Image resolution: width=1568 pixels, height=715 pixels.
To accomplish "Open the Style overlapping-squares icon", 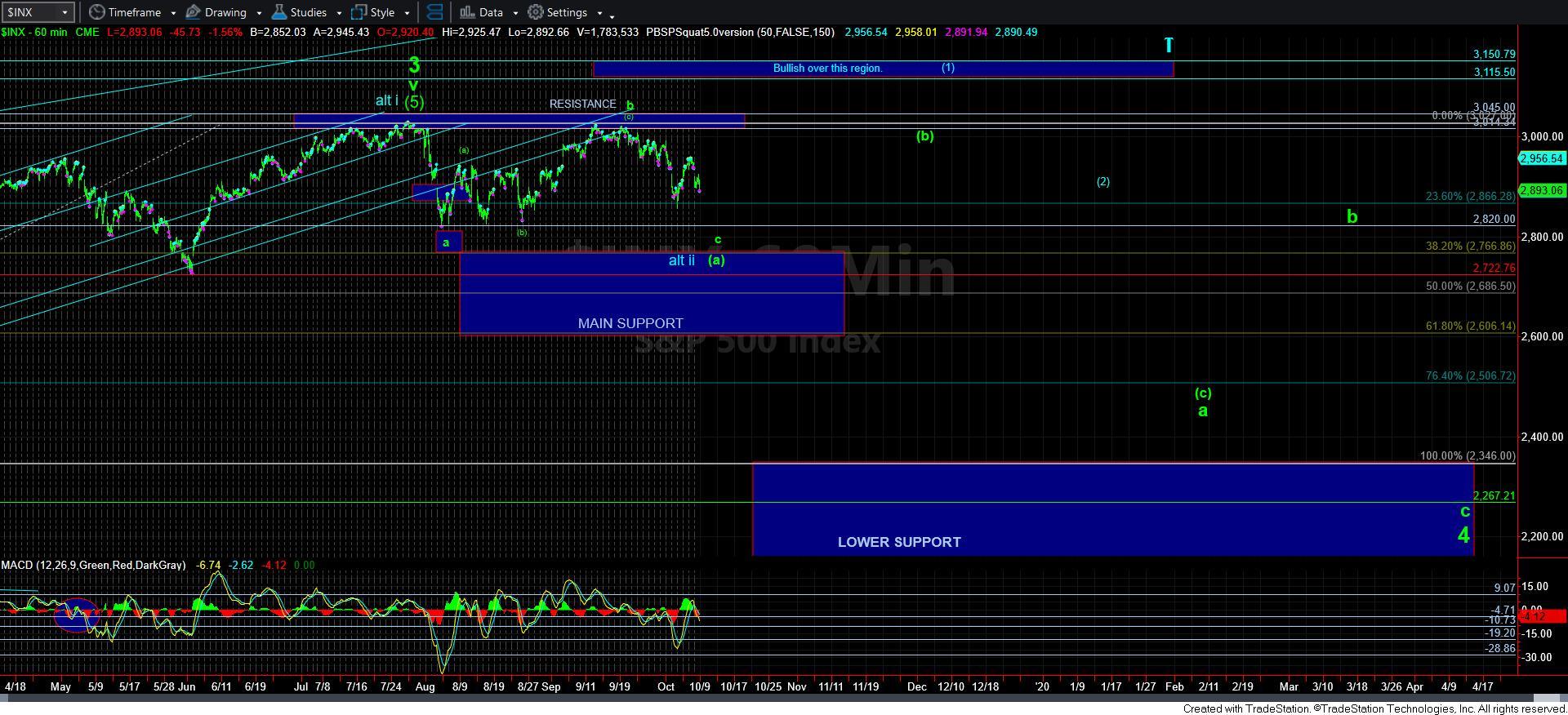I will click(x=359, y=12).
